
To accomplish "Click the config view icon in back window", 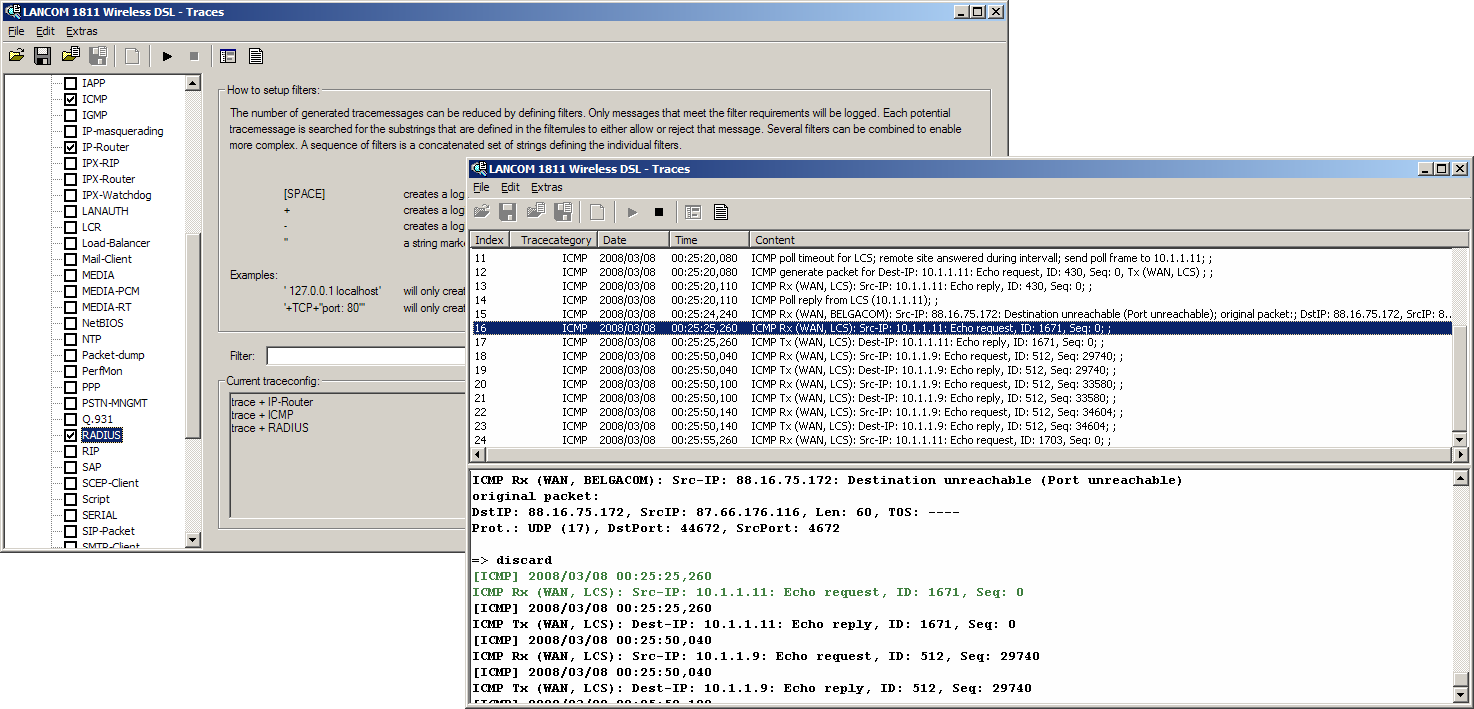I will tap(228, 56).
